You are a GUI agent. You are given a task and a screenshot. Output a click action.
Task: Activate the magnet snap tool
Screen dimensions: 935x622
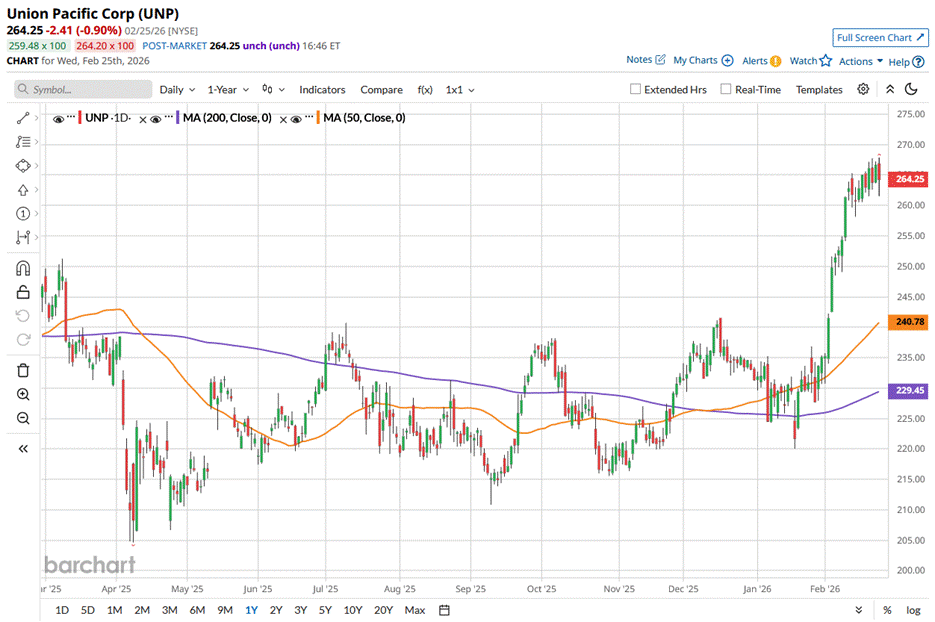[x=23, y=268]
